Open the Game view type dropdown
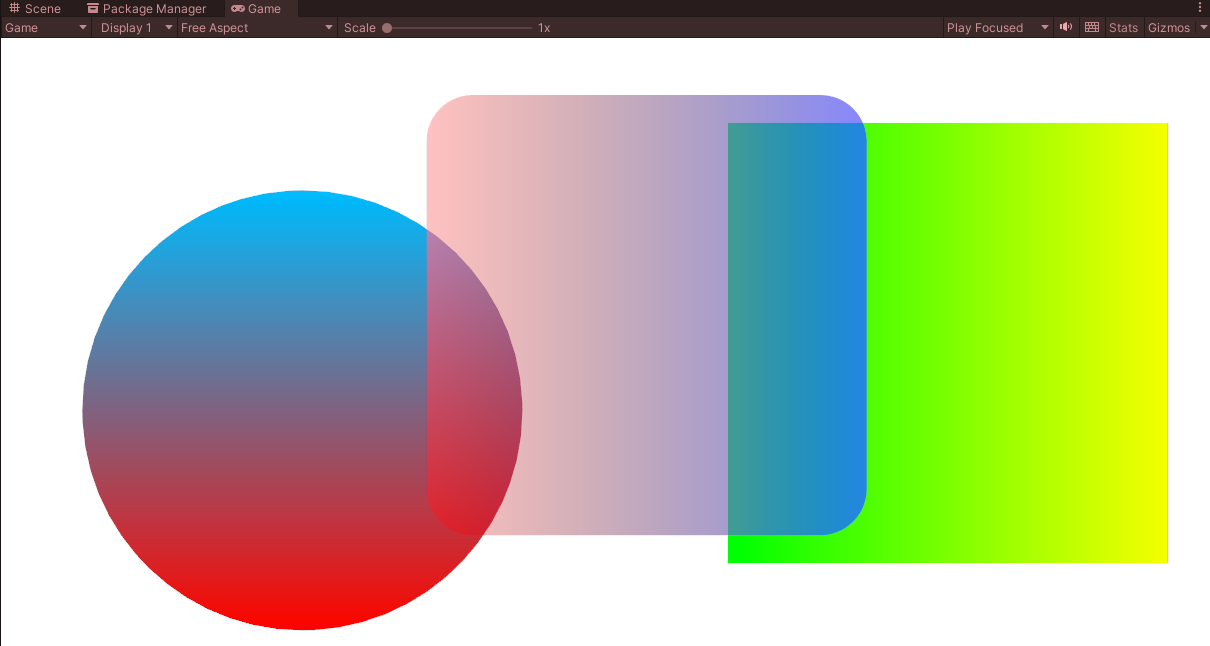Image resolution: width=1210 pixels, height=646 pixels. pyautogui.click(x=47, y=28)
